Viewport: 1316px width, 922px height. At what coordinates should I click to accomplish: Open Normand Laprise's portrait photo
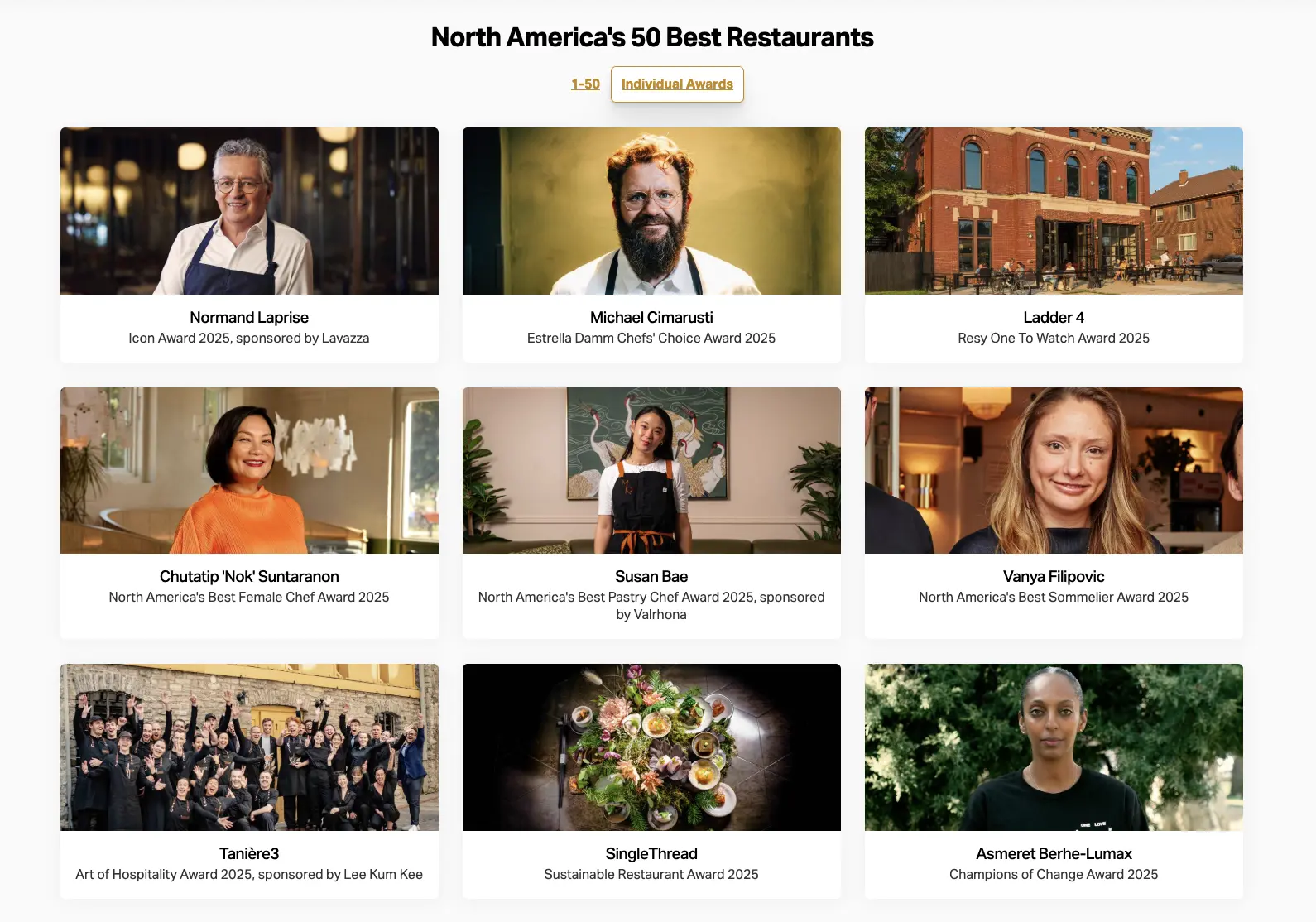249,211
